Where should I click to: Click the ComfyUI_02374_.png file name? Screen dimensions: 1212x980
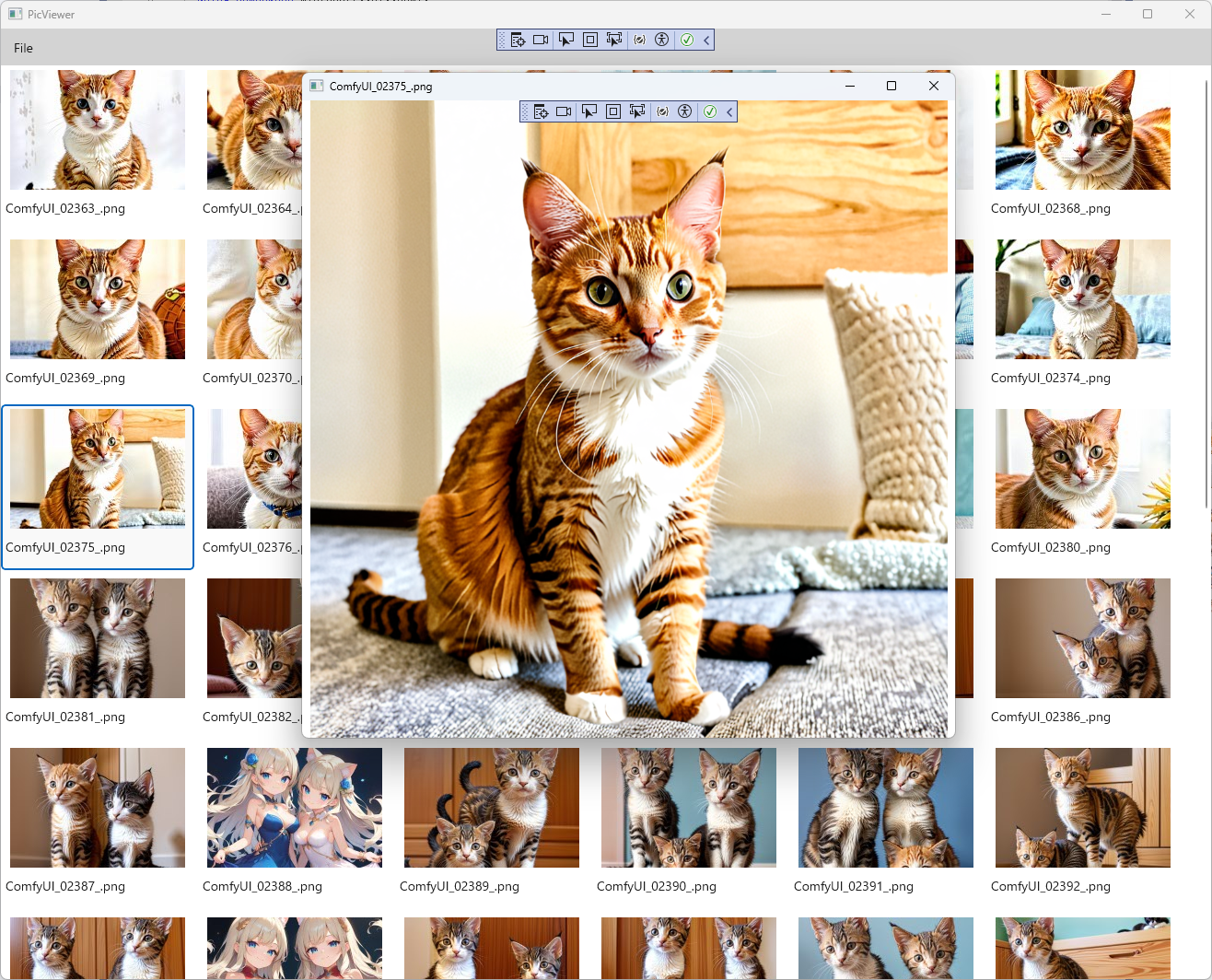tap(1051, 378)
